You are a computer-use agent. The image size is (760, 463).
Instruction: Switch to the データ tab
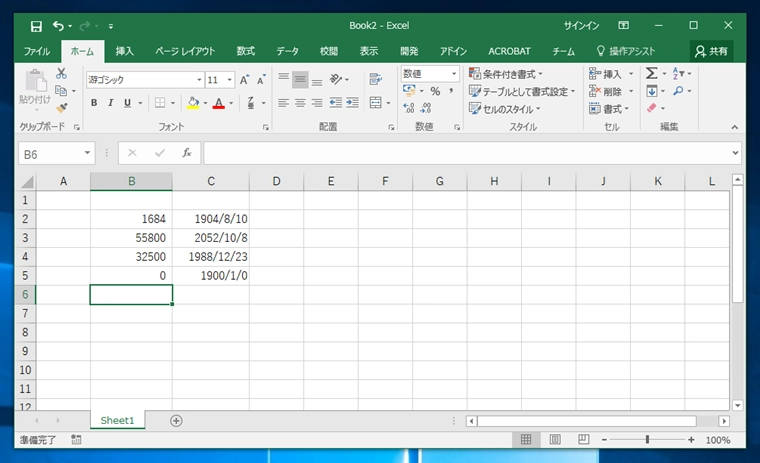(x=287, y=51)
